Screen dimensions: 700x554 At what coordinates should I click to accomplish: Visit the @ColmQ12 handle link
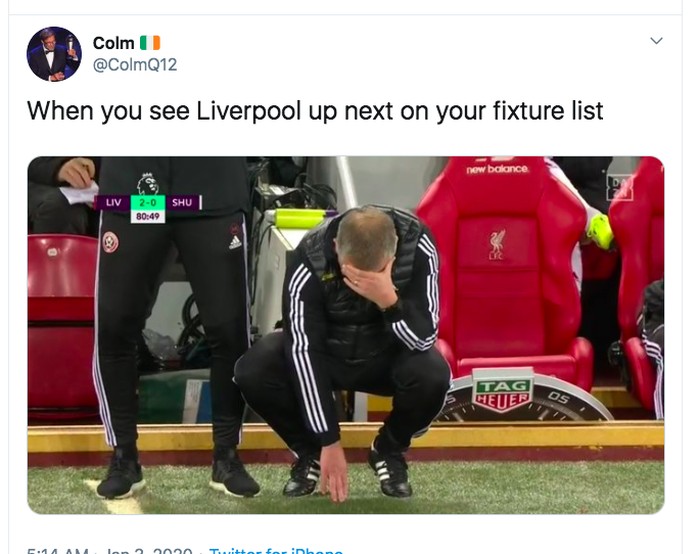(135, 65)
